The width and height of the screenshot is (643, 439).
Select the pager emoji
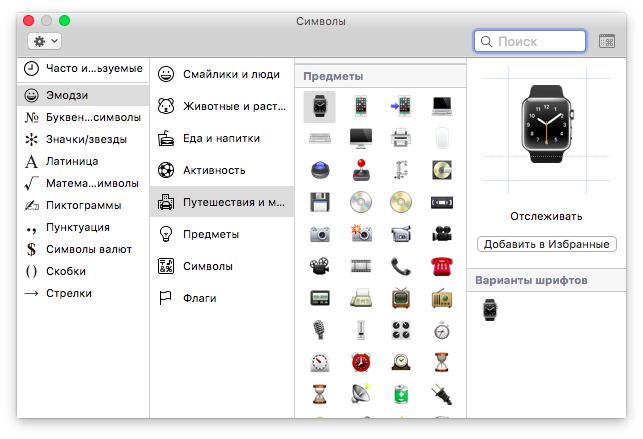click(319, 298)
